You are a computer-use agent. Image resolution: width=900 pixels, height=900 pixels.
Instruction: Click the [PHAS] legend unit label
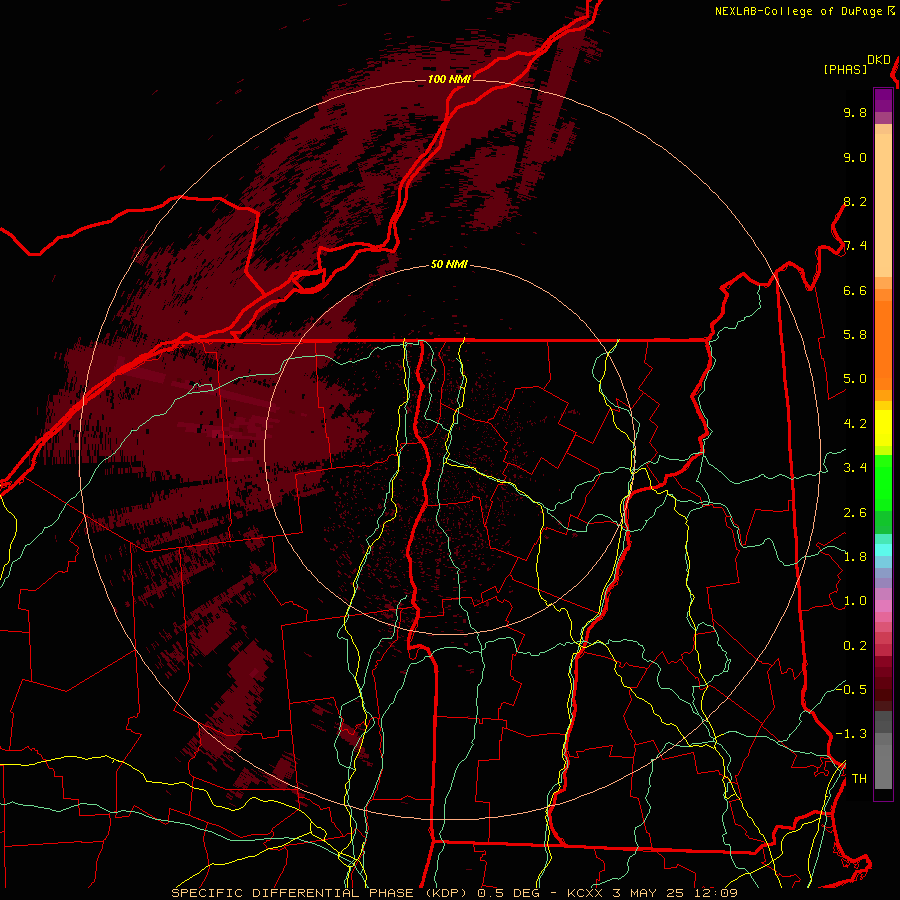[x=845, y=70]
